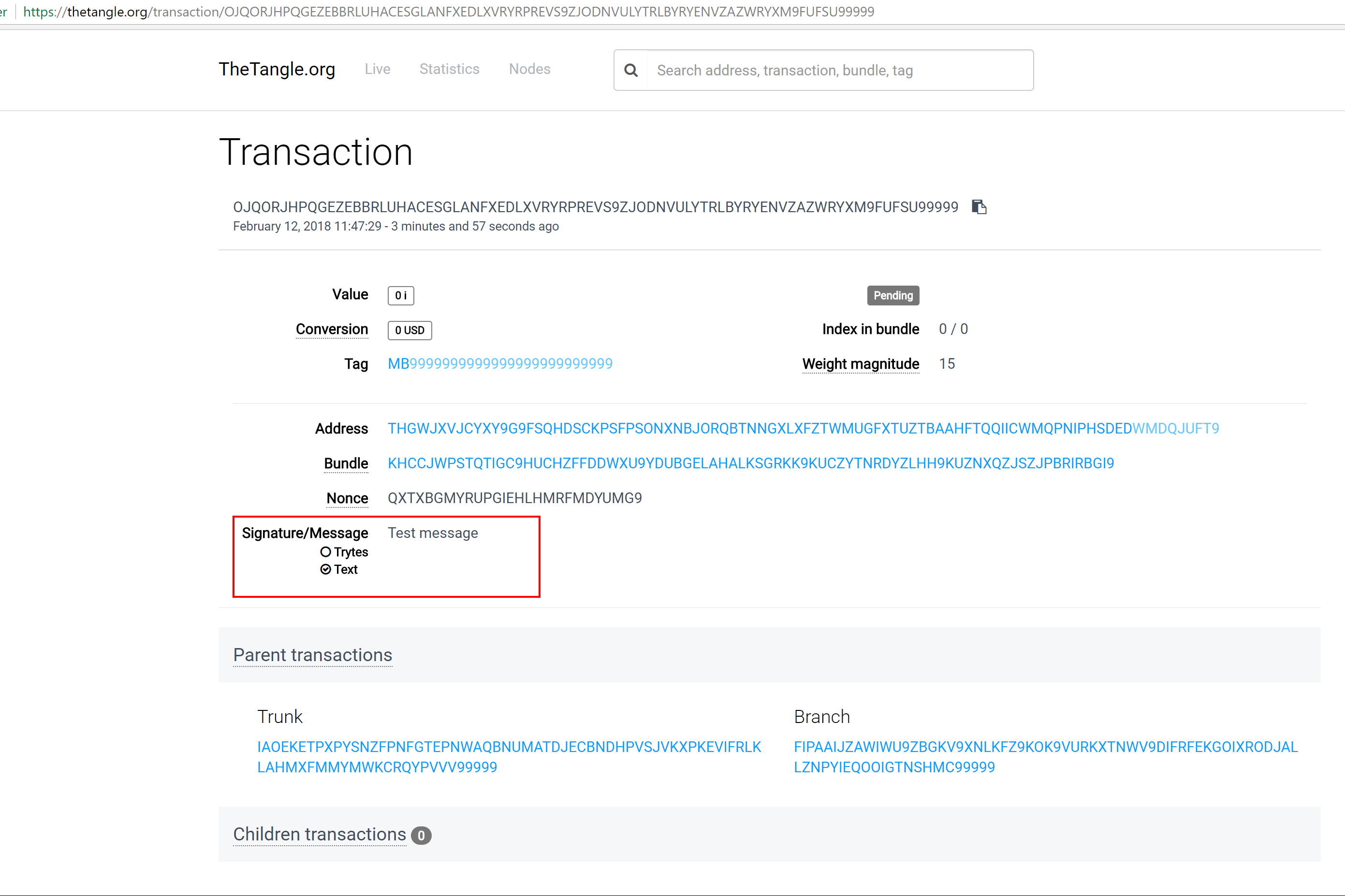Select the Text radio option
This screenshot has width=1345, height=896.
pyautogui.click(x=326, y=569)
